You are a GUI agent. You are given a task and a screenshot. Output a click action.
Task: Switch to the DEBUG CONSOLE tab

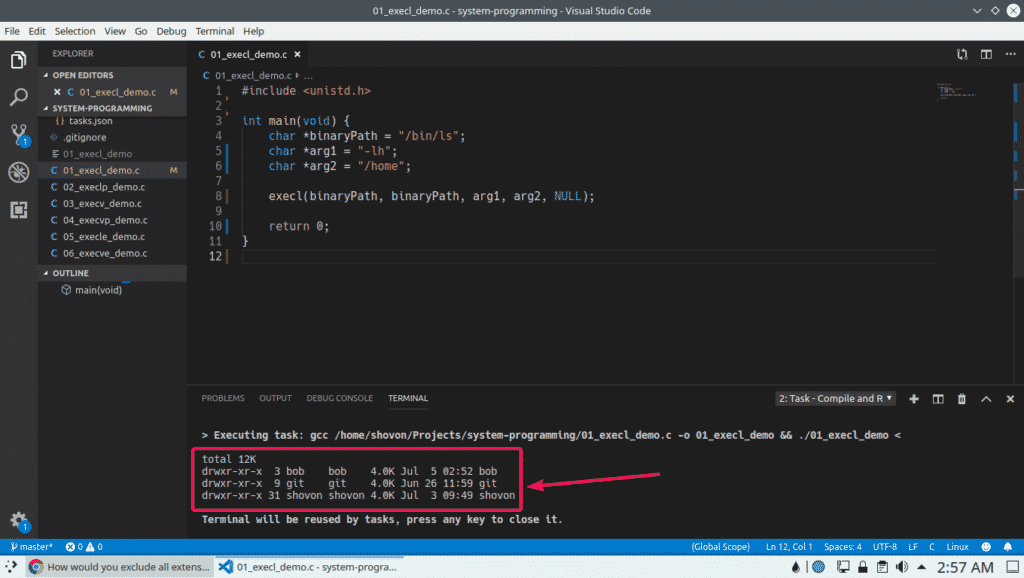click(339, 398)
